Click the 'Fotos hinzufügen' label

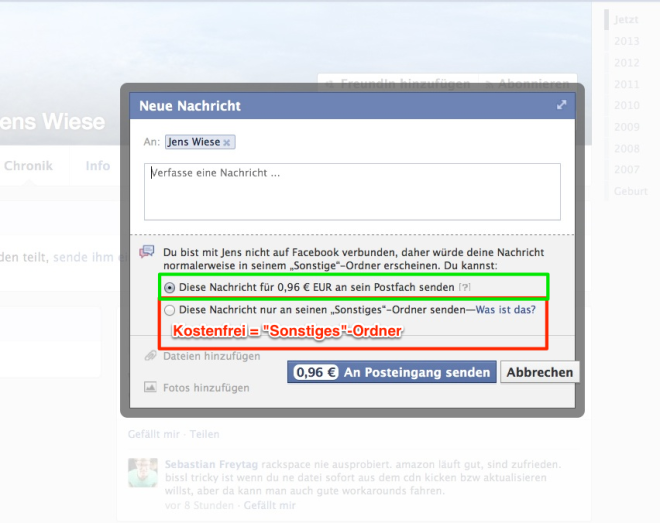[206, 388]
